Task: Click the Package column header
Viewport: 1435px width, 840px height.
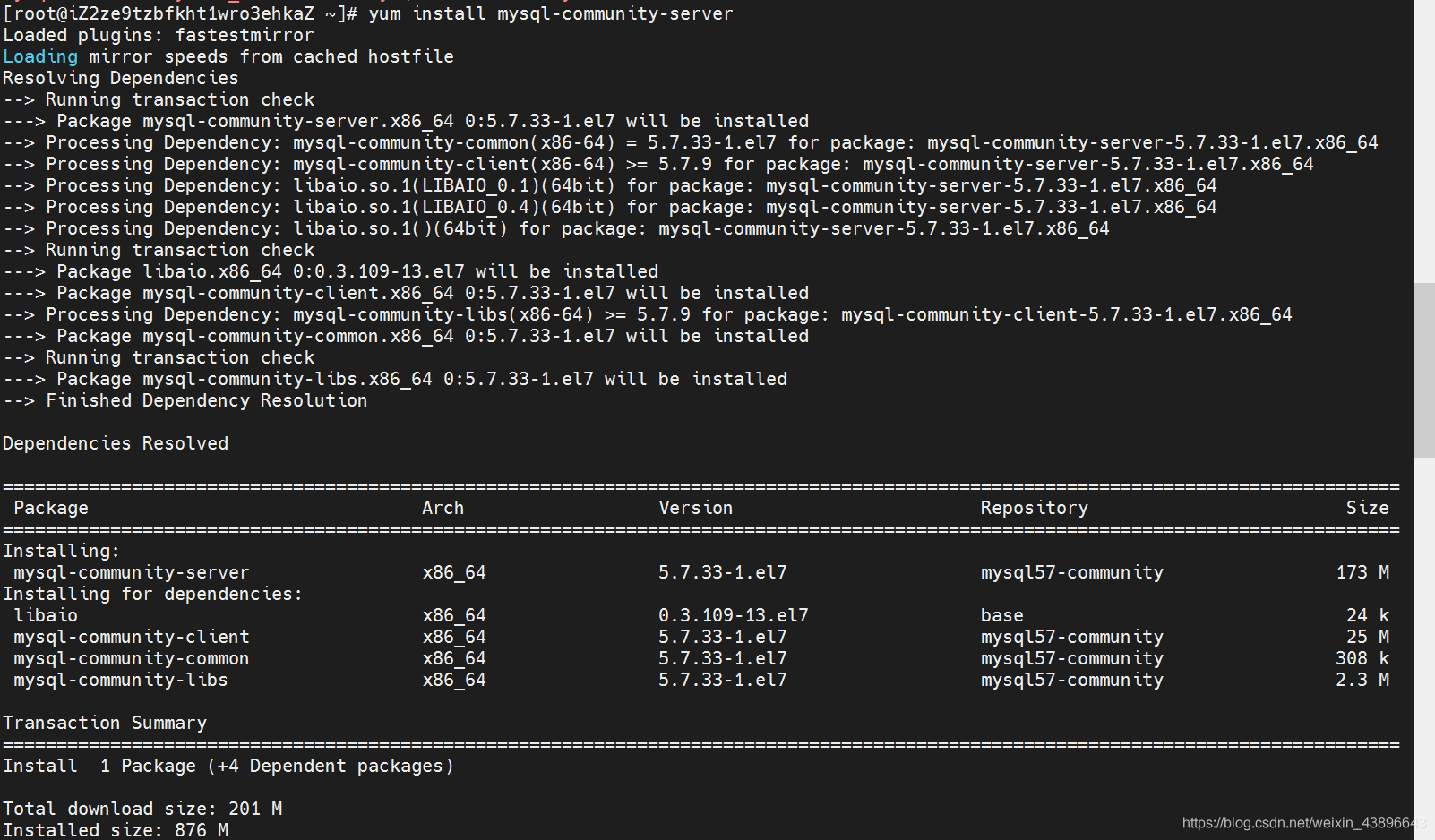Action: tap(51, 508)
